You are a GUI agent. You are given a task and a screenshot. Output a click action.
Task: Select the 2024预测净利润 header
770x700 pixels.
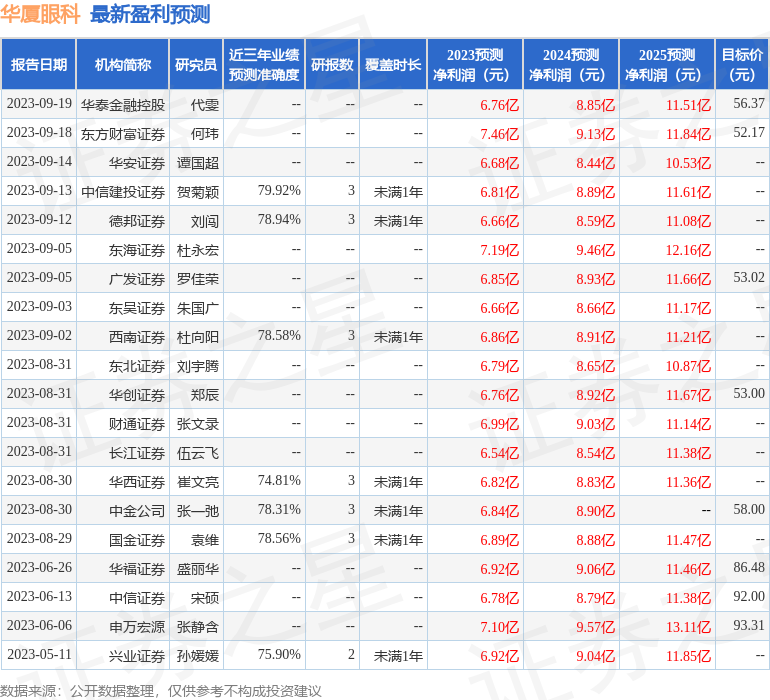(x=571, y=65)
